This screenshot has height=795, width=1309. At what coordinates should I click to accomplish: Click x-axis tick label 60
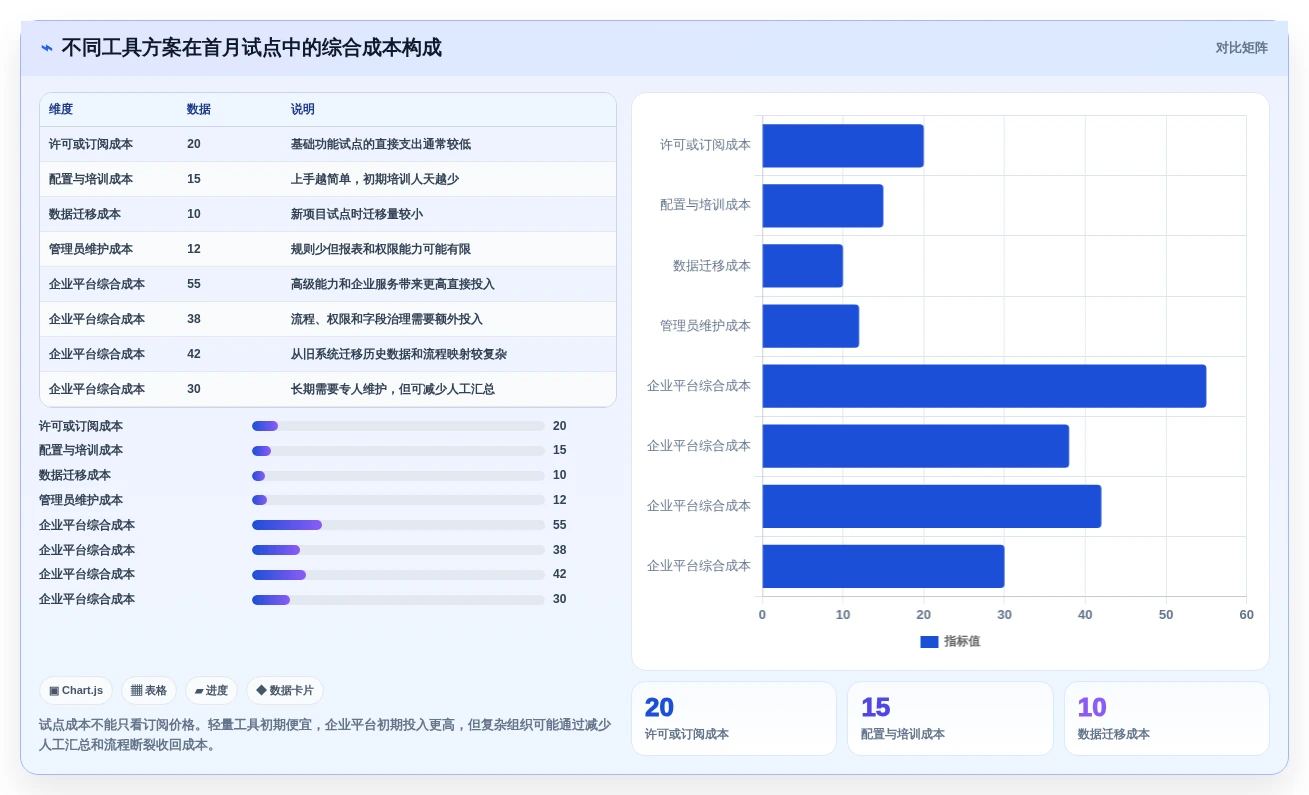[1246, 615]
